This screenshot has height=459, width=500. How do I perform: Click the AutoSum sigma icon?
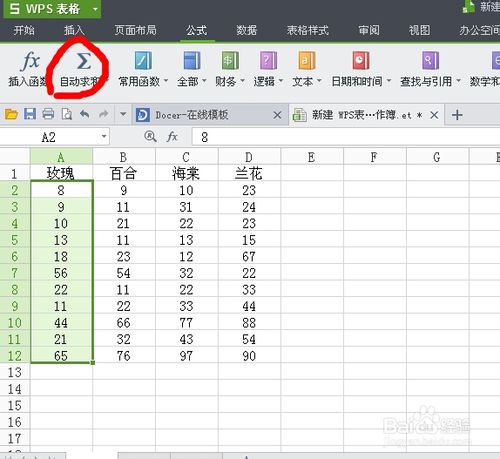(x=83, y=61)
